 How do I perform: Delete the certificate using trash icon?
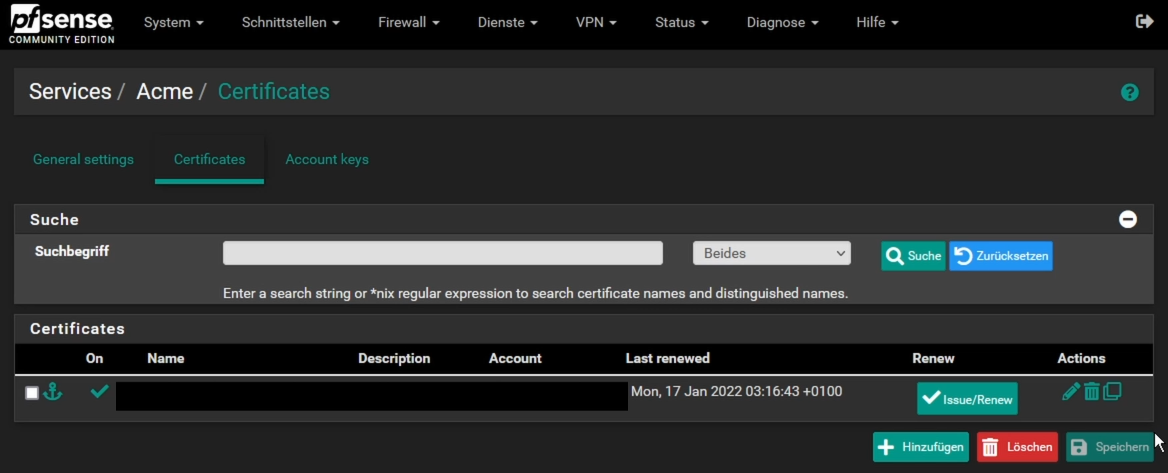click(1091, 391)
